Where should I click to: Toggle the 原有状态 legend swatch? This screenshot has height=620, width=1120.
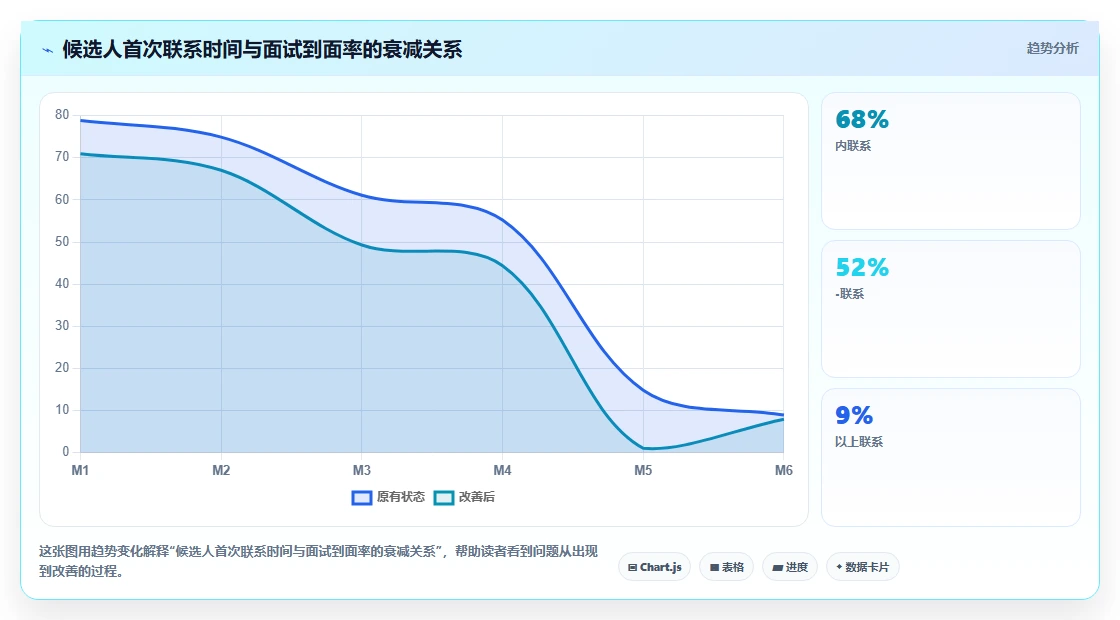coord(362,497)
